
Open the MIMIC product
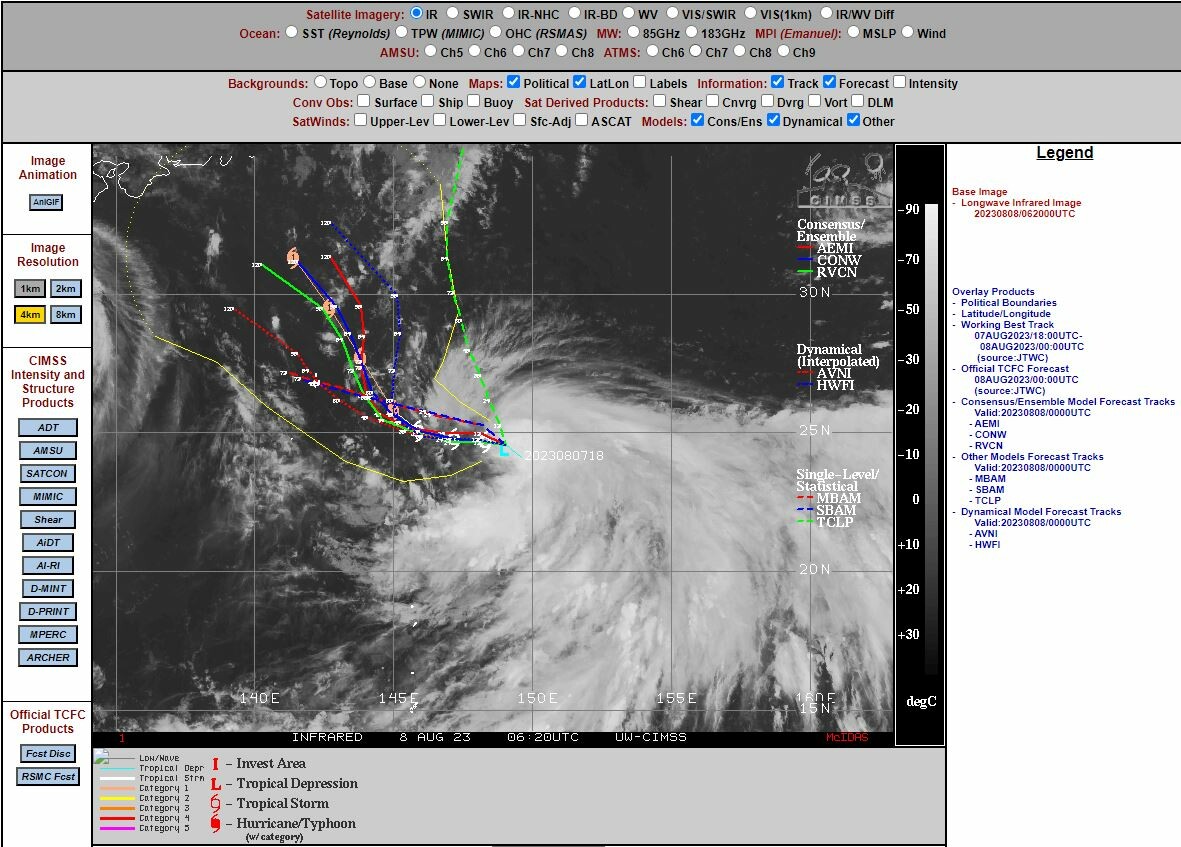(x=47, y=496)
